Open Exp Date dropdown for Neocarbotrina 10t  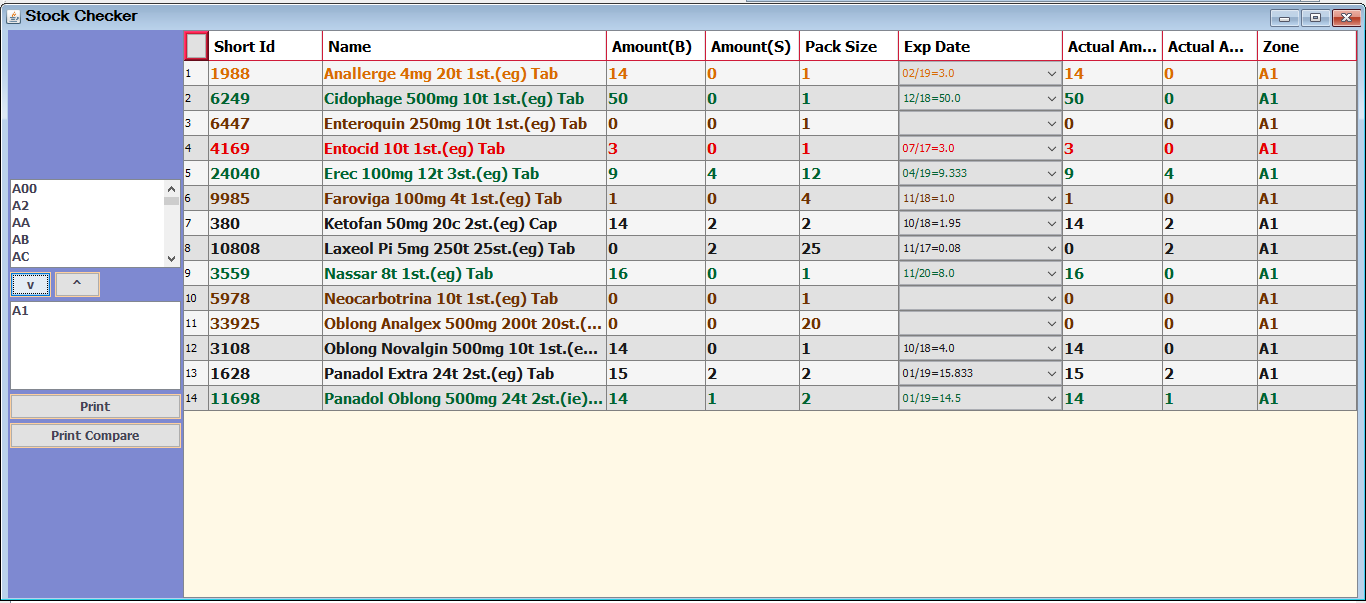1051,299
